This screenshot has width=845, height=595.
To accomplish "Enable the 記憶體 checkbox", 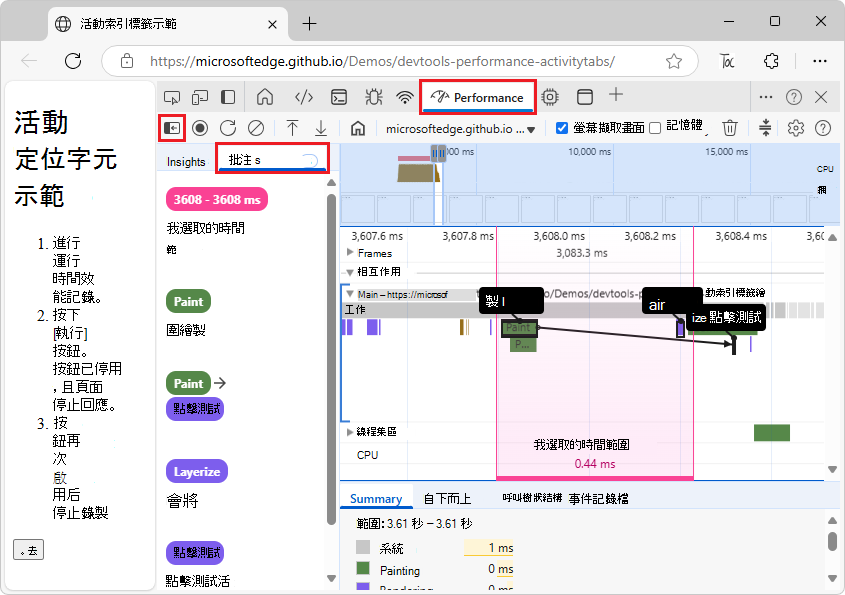I will coord(655,128).
